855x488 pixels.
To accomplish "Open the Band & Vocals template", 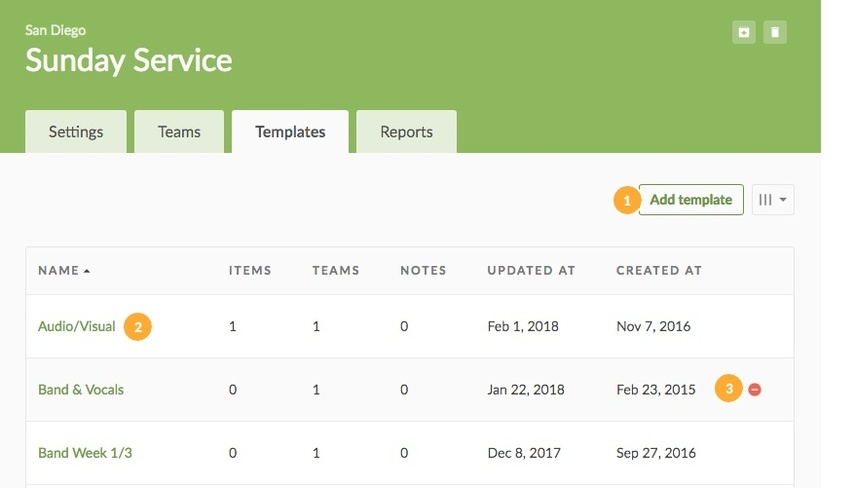I will coord(81,389).
